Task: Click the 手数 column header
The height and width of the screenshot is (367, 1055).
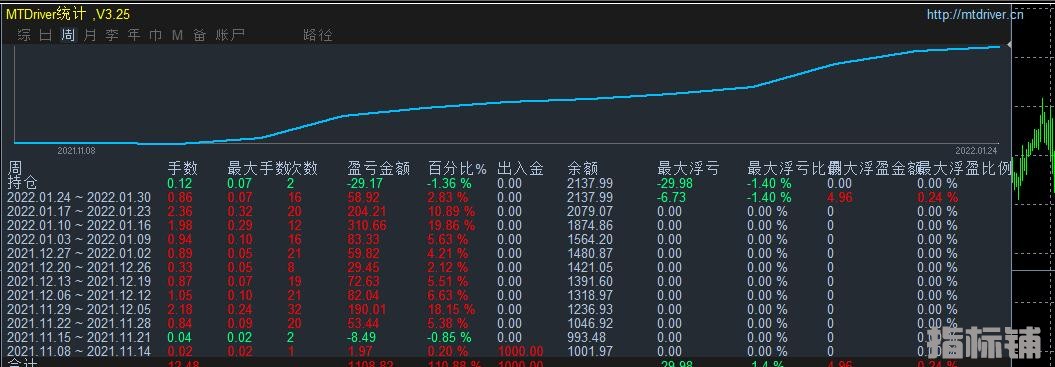Action: point(182,168)
